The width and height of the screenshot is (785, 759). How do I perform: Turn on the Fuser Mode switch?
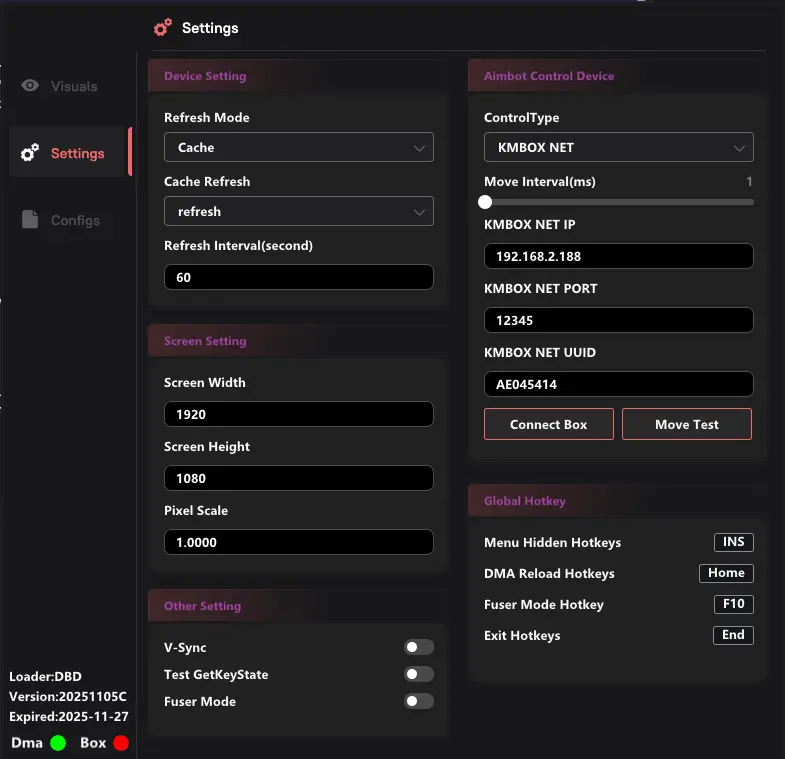coord(418,702)
